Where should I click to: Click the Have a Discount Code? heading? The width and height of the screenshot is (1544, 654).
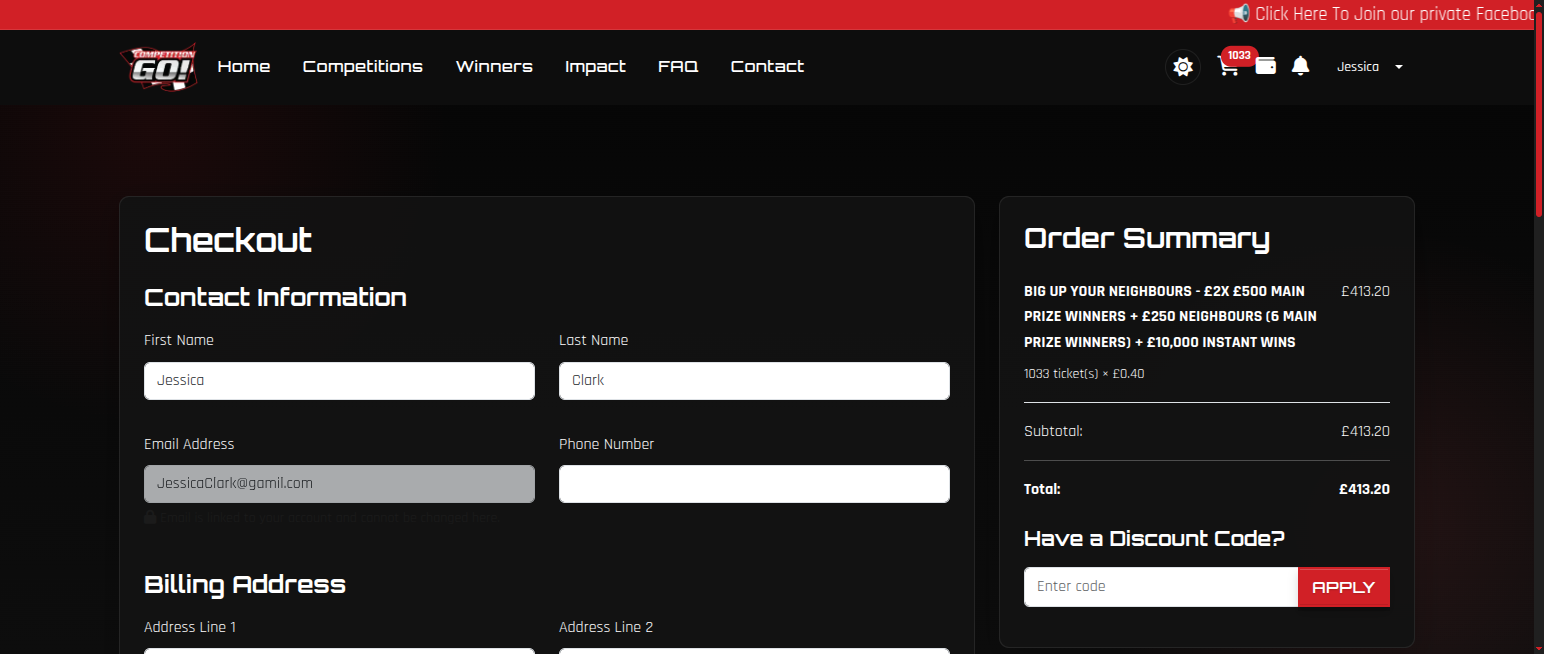[1154, 539]
